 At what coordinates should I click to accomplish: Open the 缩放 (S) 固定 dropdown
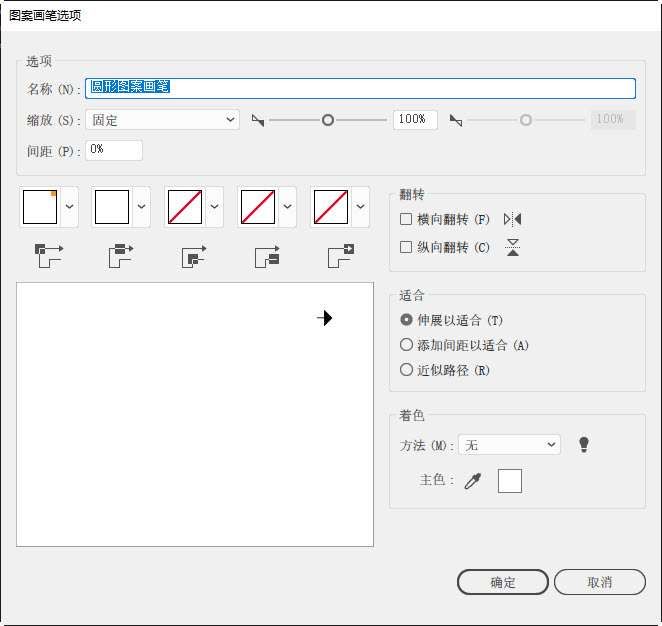pyautogui.click(x=163, y=120)
